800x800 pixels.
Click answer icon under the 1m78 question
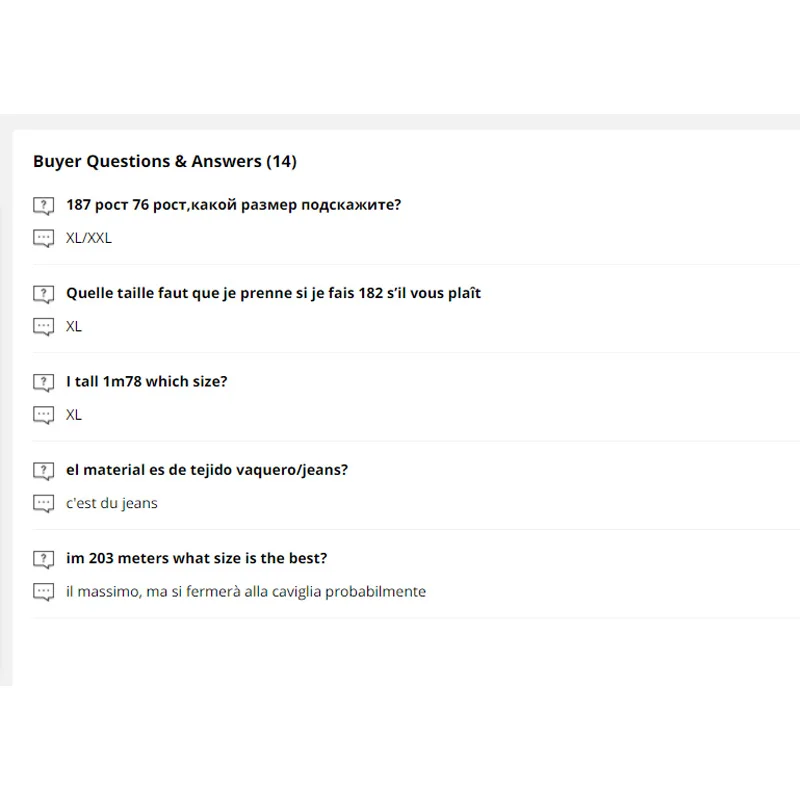point(43,415)
